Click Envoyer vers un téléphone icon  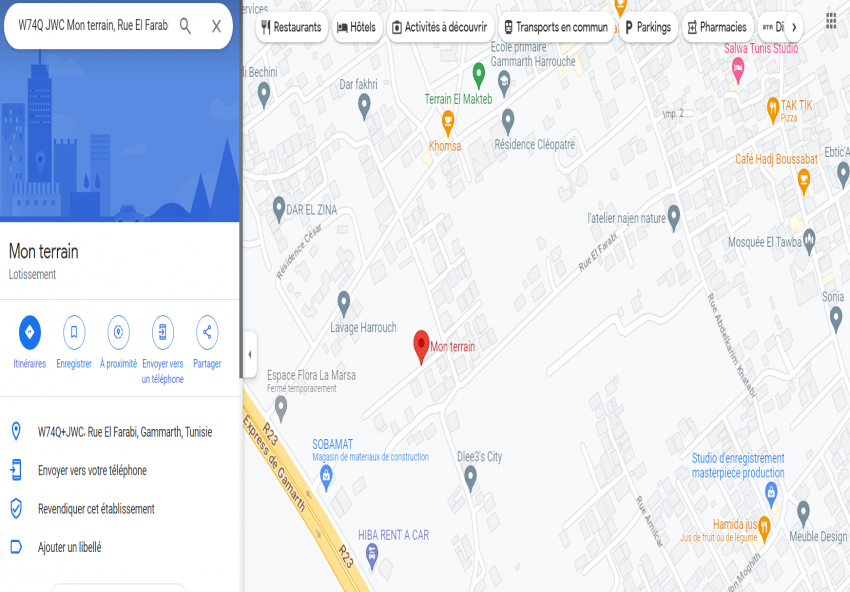(x=163, y=332)
